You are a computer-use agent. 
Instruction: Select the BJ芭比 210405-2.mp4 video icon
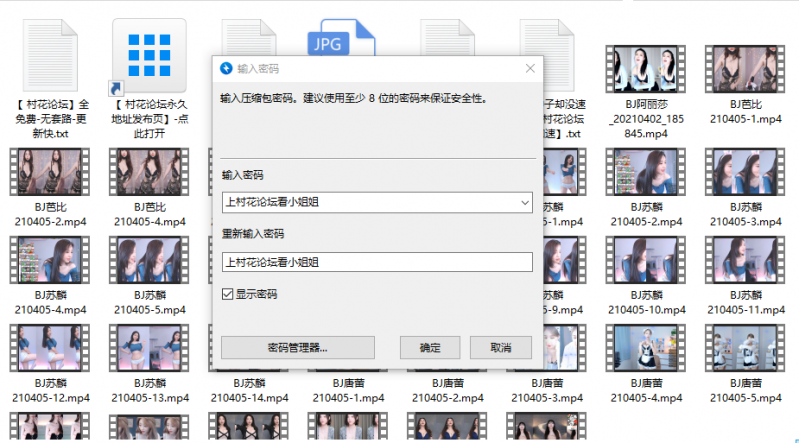pyautogui.click(x=51, y=172)
